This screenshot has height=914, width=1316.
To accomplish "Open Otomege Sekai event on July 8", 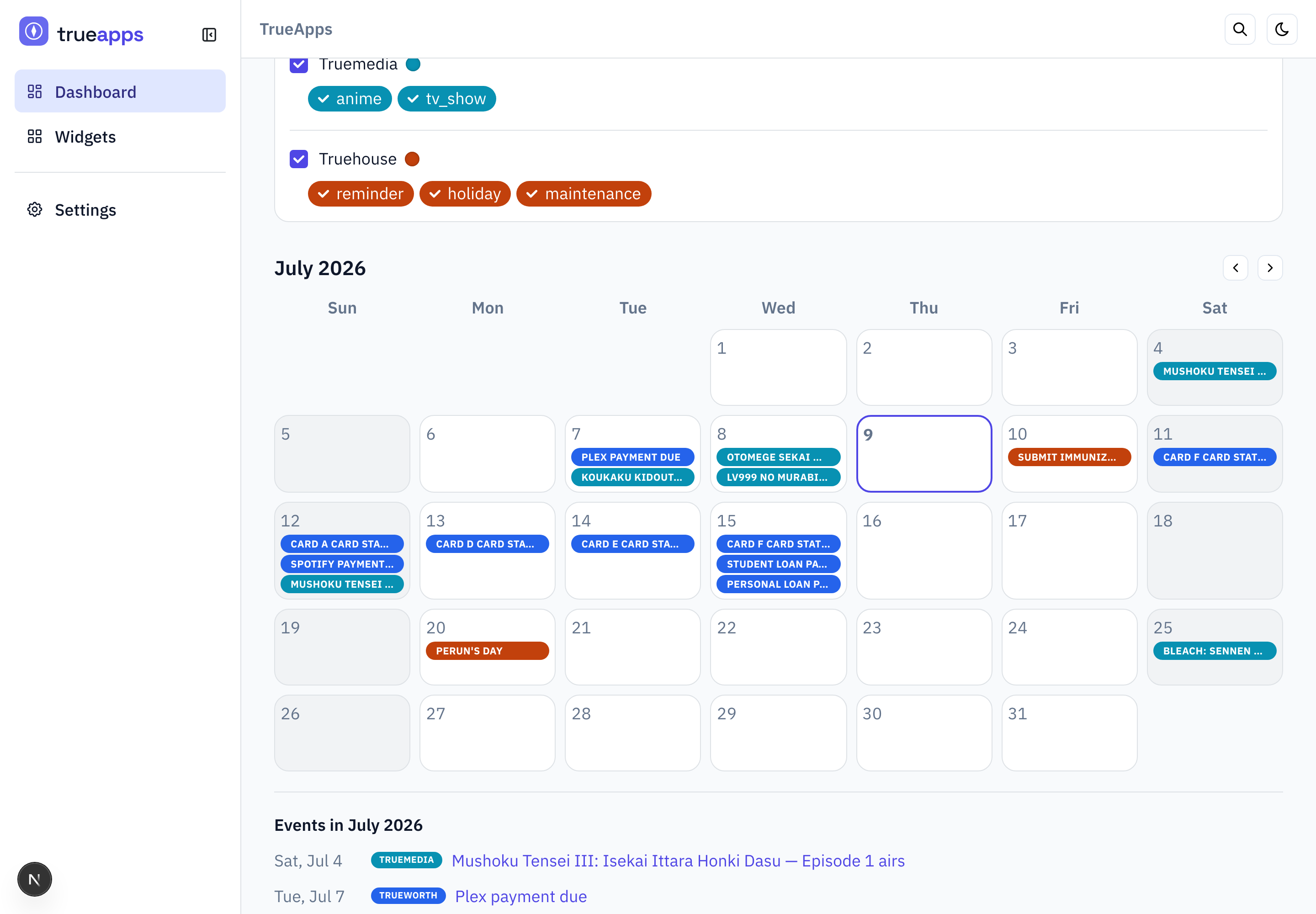I will 778,457.
